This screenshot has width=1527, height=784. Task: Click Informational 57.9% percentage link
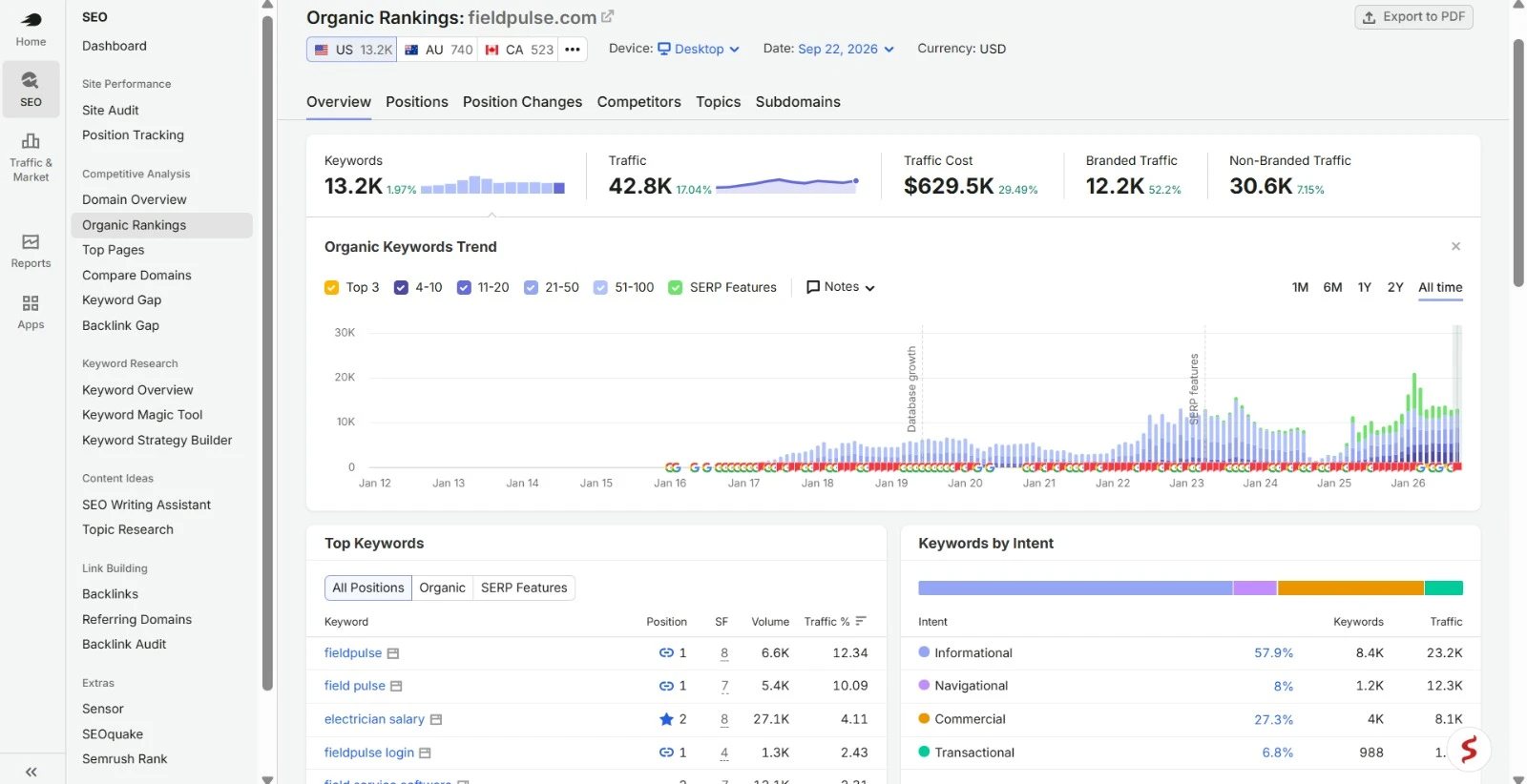1273,653
